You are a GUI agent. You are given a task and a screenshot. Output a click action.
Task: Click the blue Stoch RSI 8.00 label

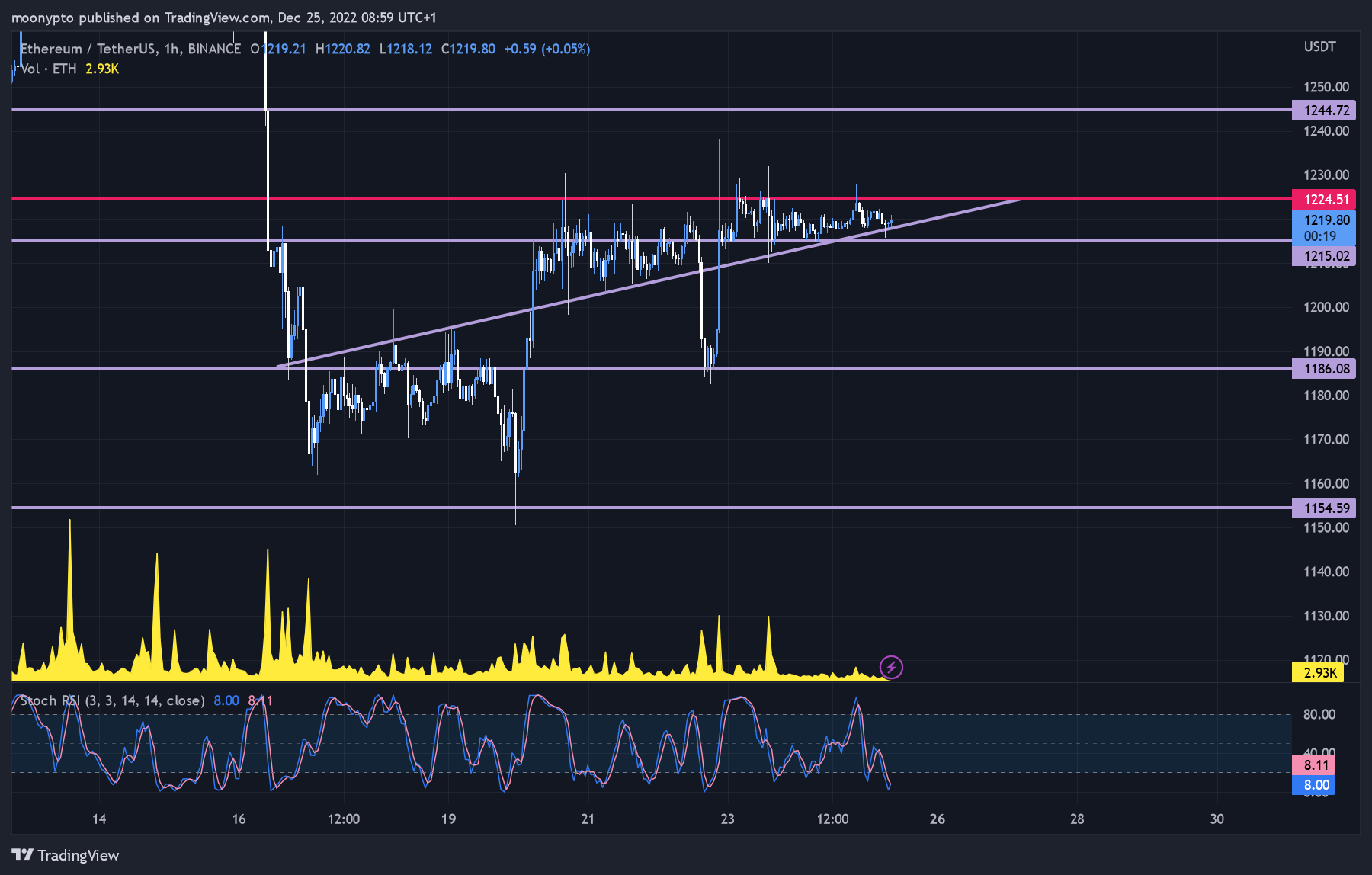1315,785
